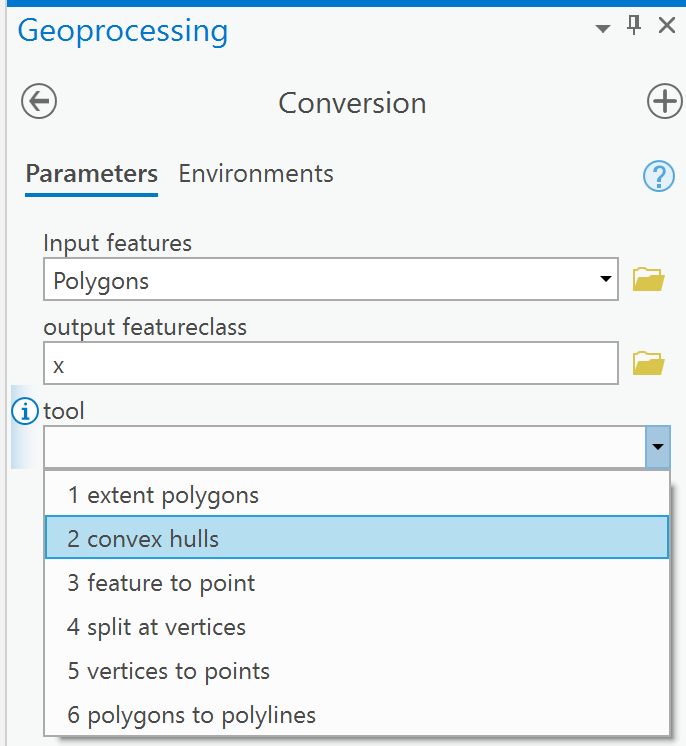
Task: Click the back arrow icon
Action: click(39, 101)
